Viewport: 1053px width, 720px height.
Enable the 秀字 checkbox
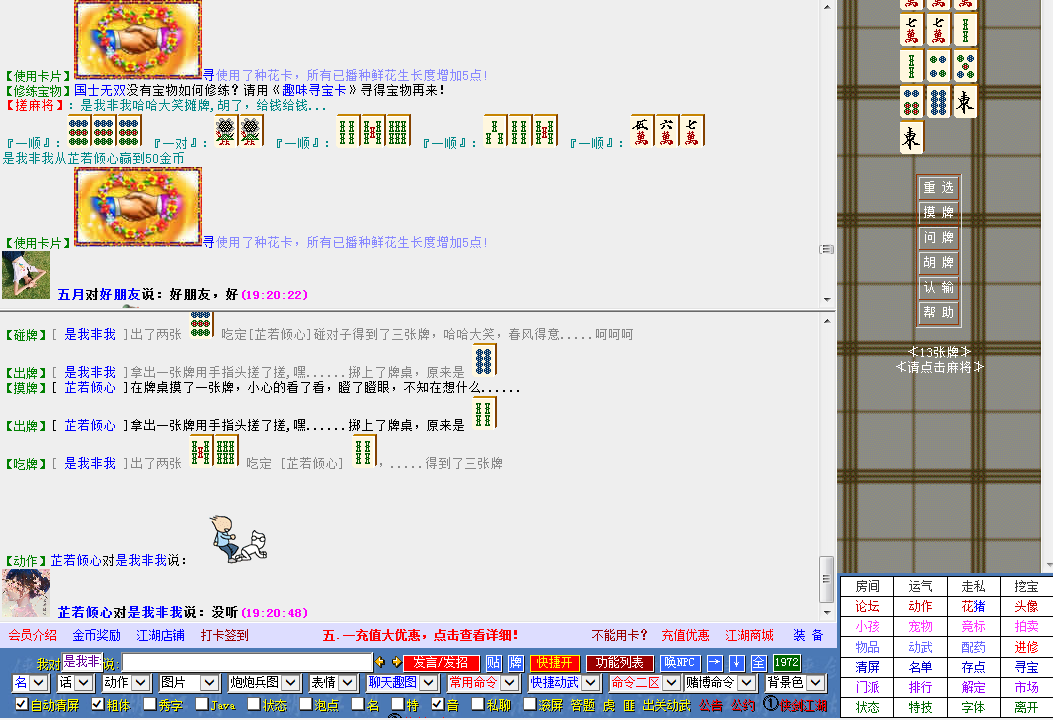[150, 704]
